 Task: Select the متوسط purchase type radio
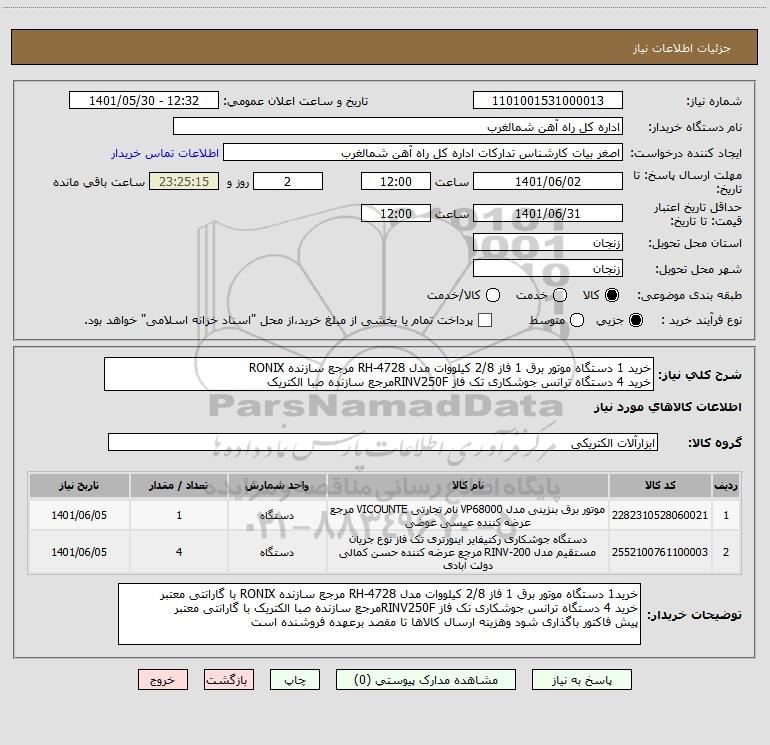point(577,320)
